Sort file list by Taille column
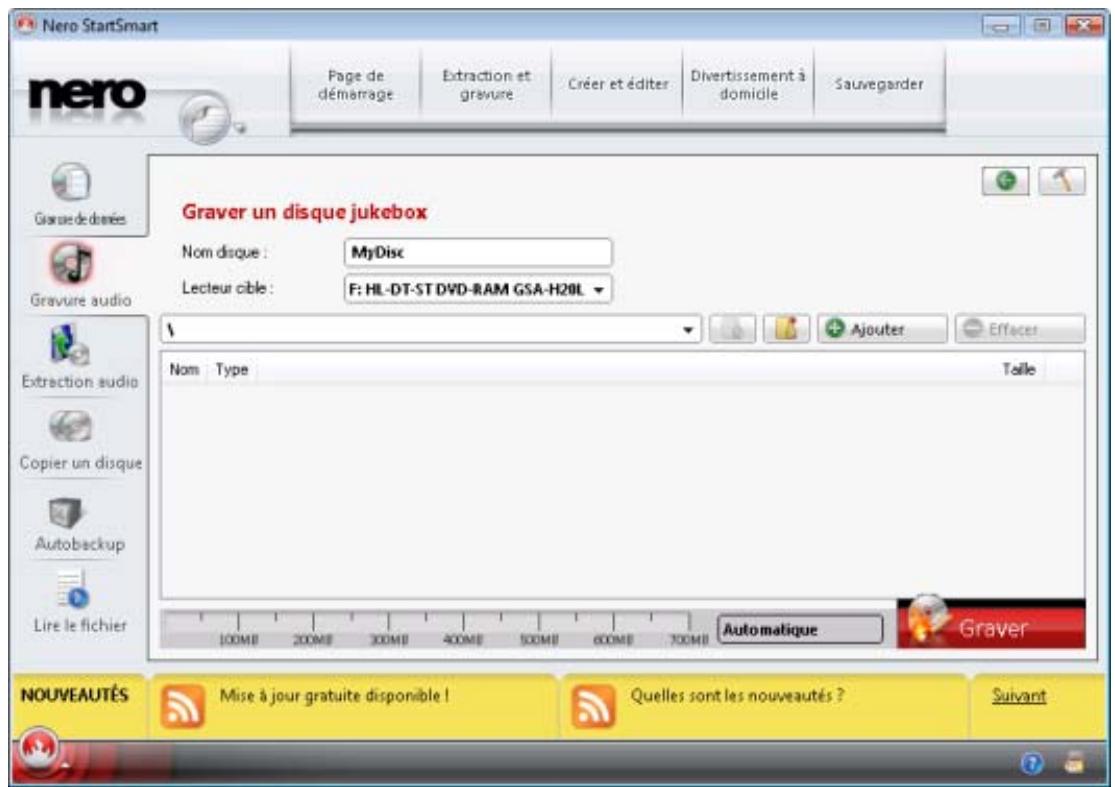 coord(1018,369)
